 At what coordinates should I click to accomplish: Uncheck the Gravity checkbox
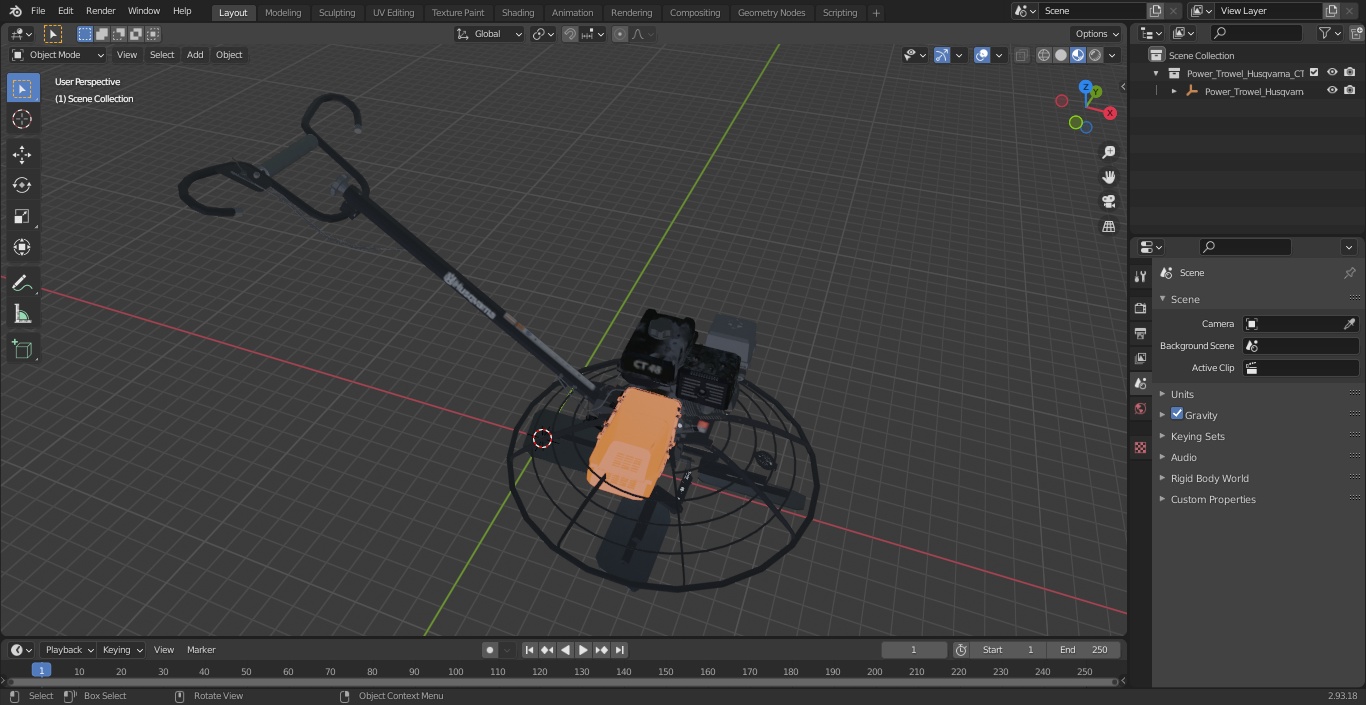pyautogui.click(x=1177, y=414)
